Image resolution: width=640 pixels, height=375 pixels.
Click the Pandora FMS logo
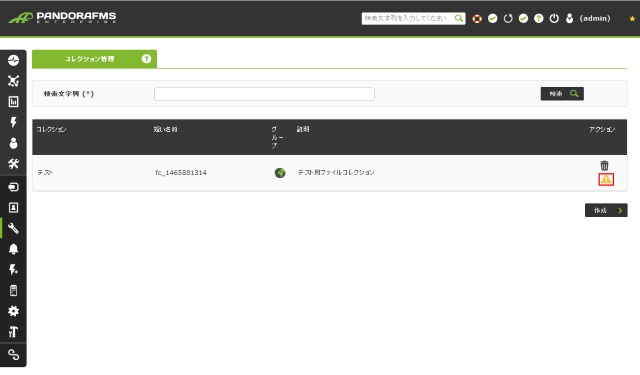point(62,18)
